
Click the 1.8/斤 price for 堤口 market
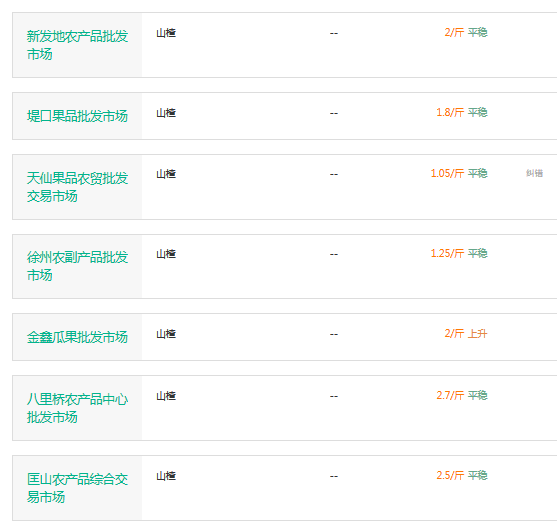(450, 112)
